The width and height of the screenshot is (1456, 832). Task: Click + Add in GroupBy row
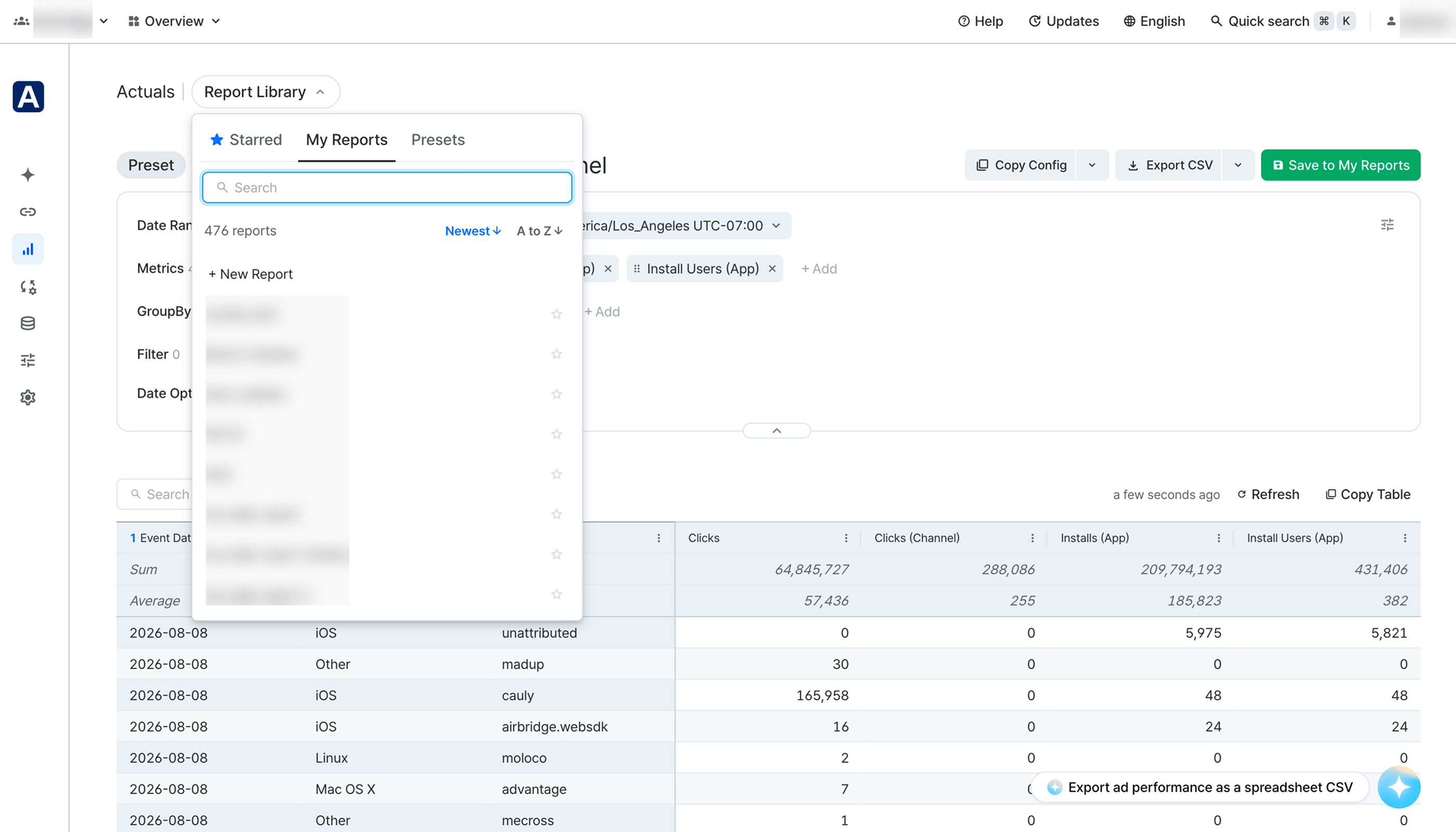point(602,312)
